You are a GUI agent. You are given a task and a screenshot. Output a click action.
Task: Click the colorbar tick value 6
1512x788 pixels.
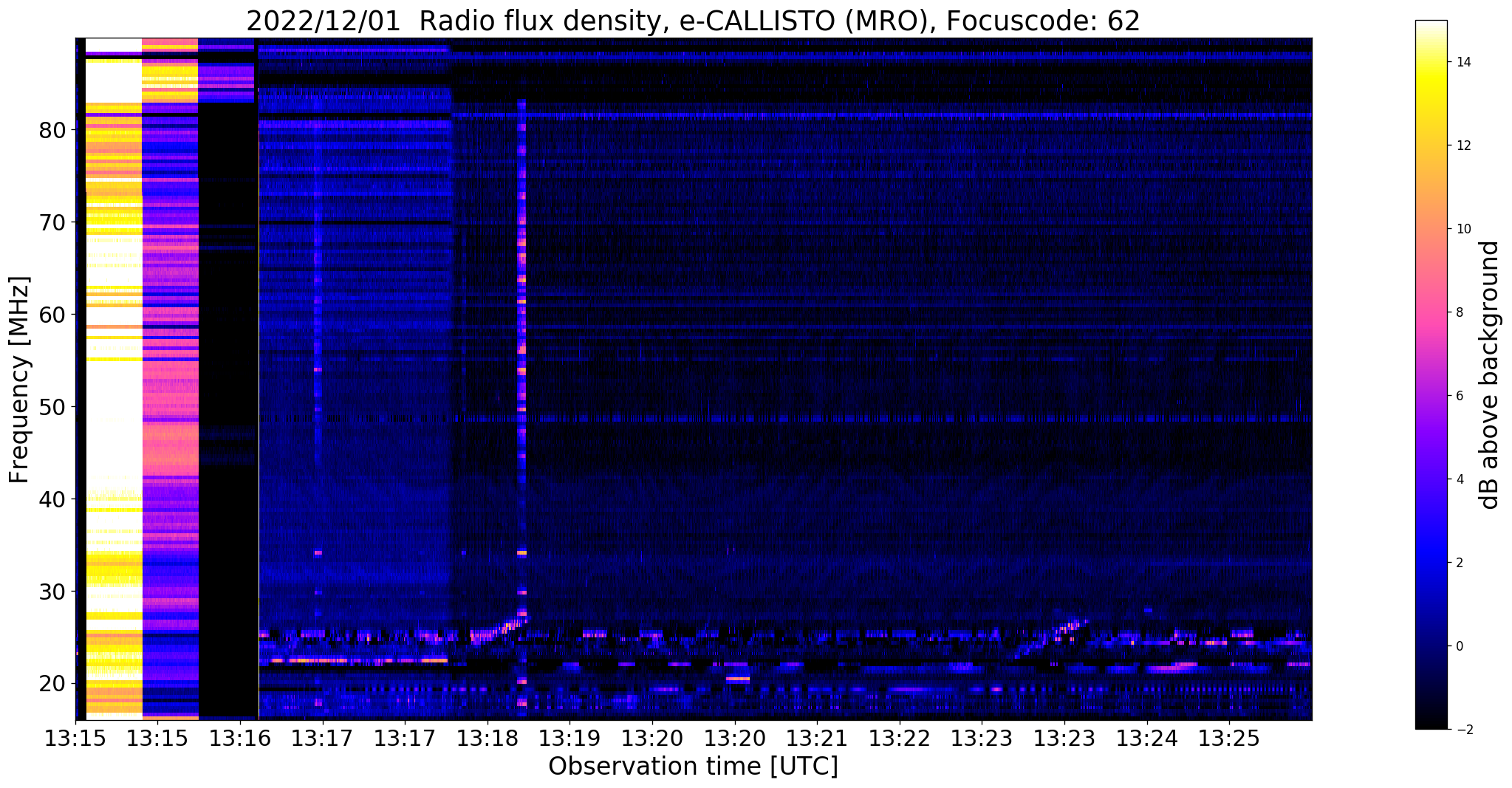pos(1460,396)
